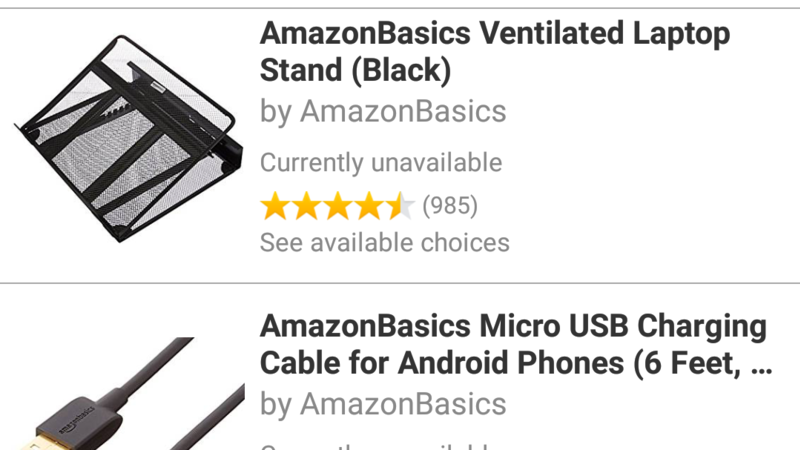Screen dimensions: 800x450
Task: Open the laptop stand product image
Action: (x=129, y=139)
